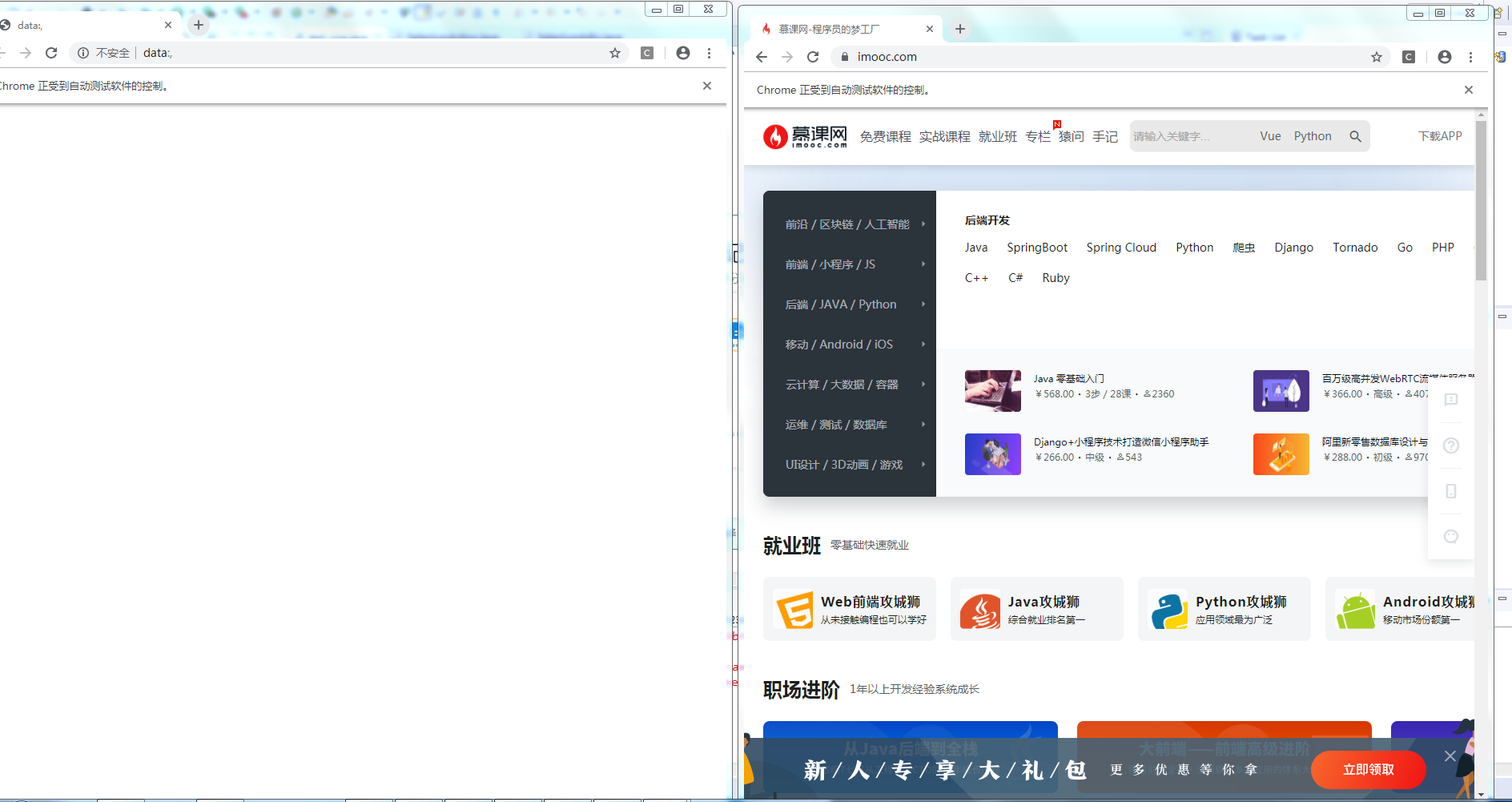Click back arrow in imooc window
Image resolution: width=1512 pixels, height=802 pixels.
click(762, 57)
